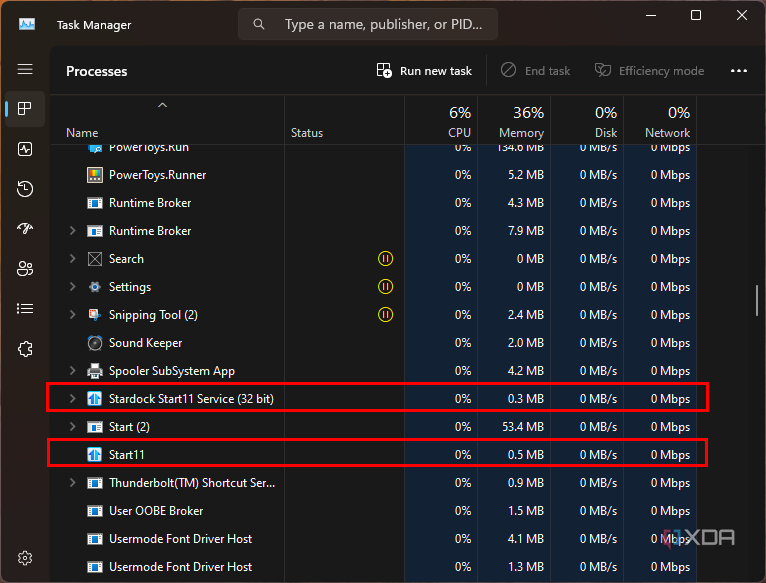Screen dimensions: 766x583
Task: Click the Run new task icon
Action: 384,70
